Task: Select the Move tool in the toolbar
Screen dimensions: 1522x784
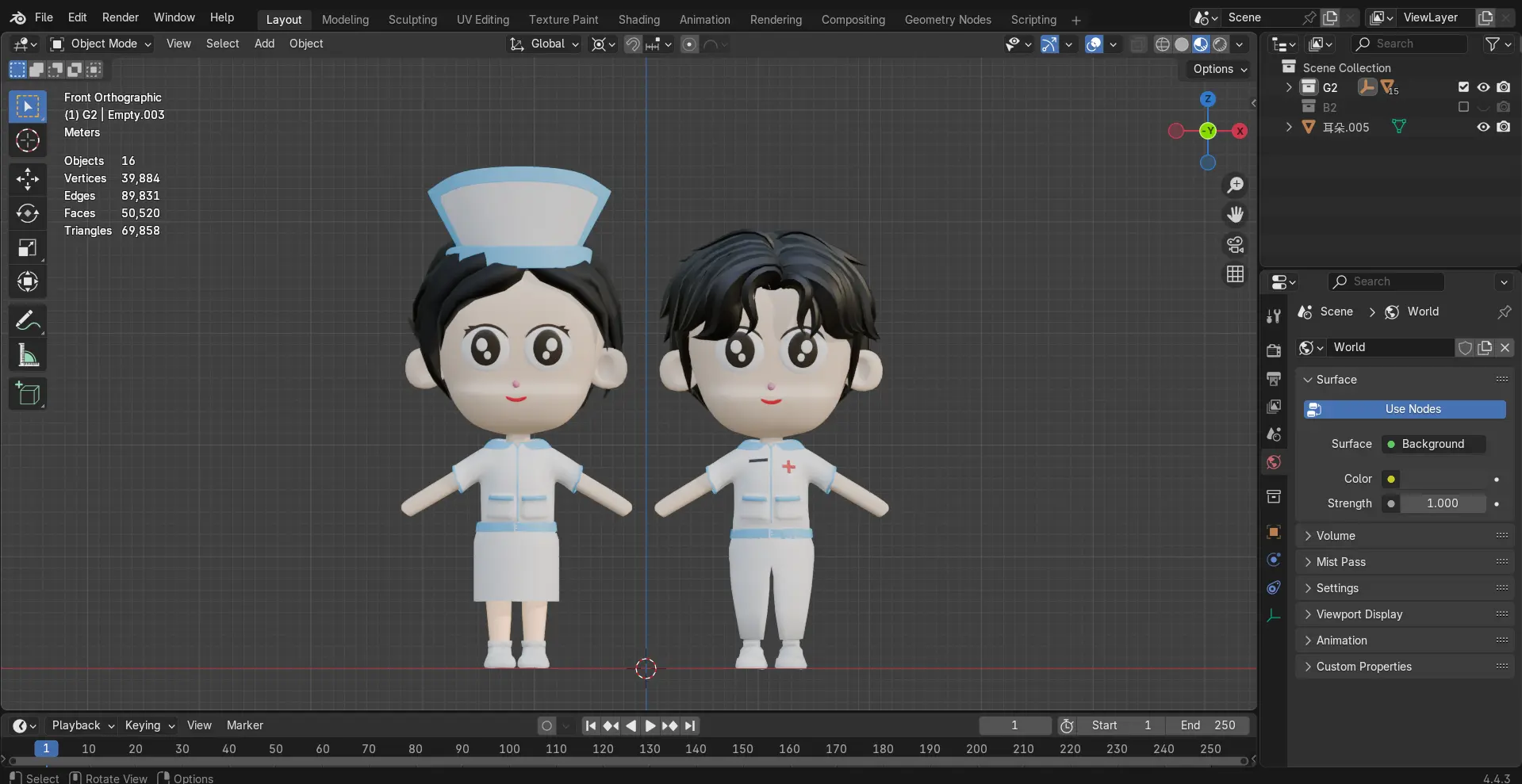Action: pos(28,178)
